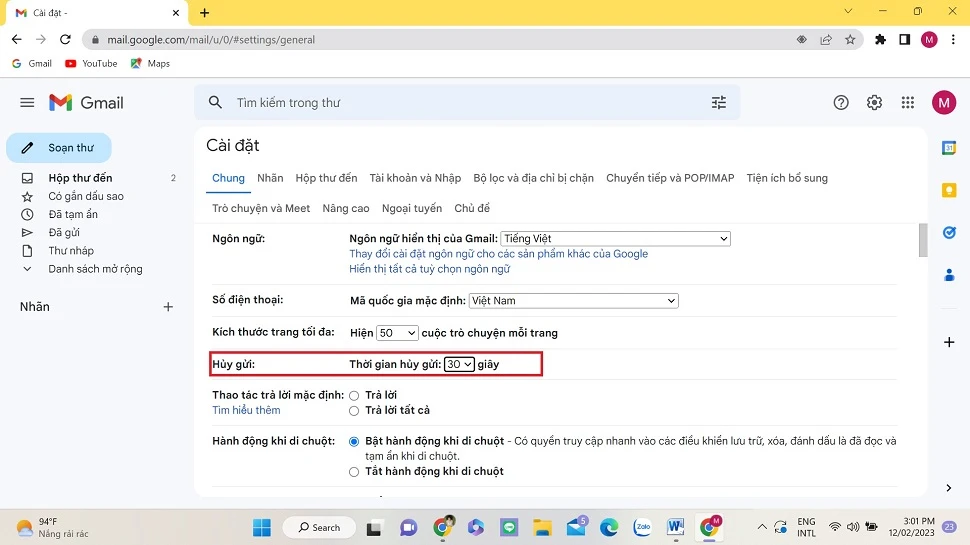Choose "Tắt hành động khi di chuột"

coord(354,472)
